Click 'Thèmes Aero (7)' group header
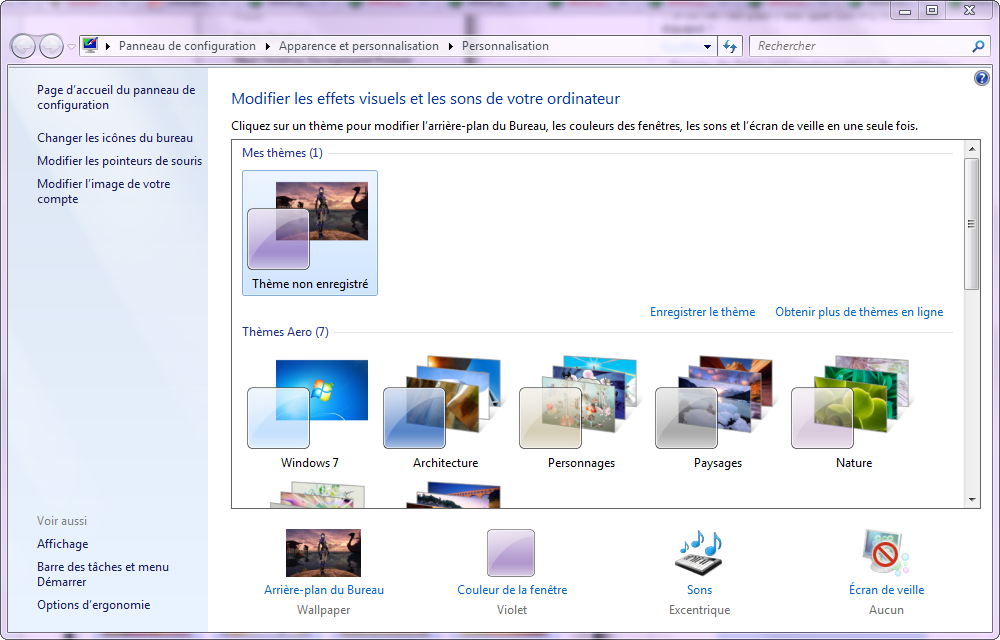This screenshot has width=1000, height=640. [285, 332]
